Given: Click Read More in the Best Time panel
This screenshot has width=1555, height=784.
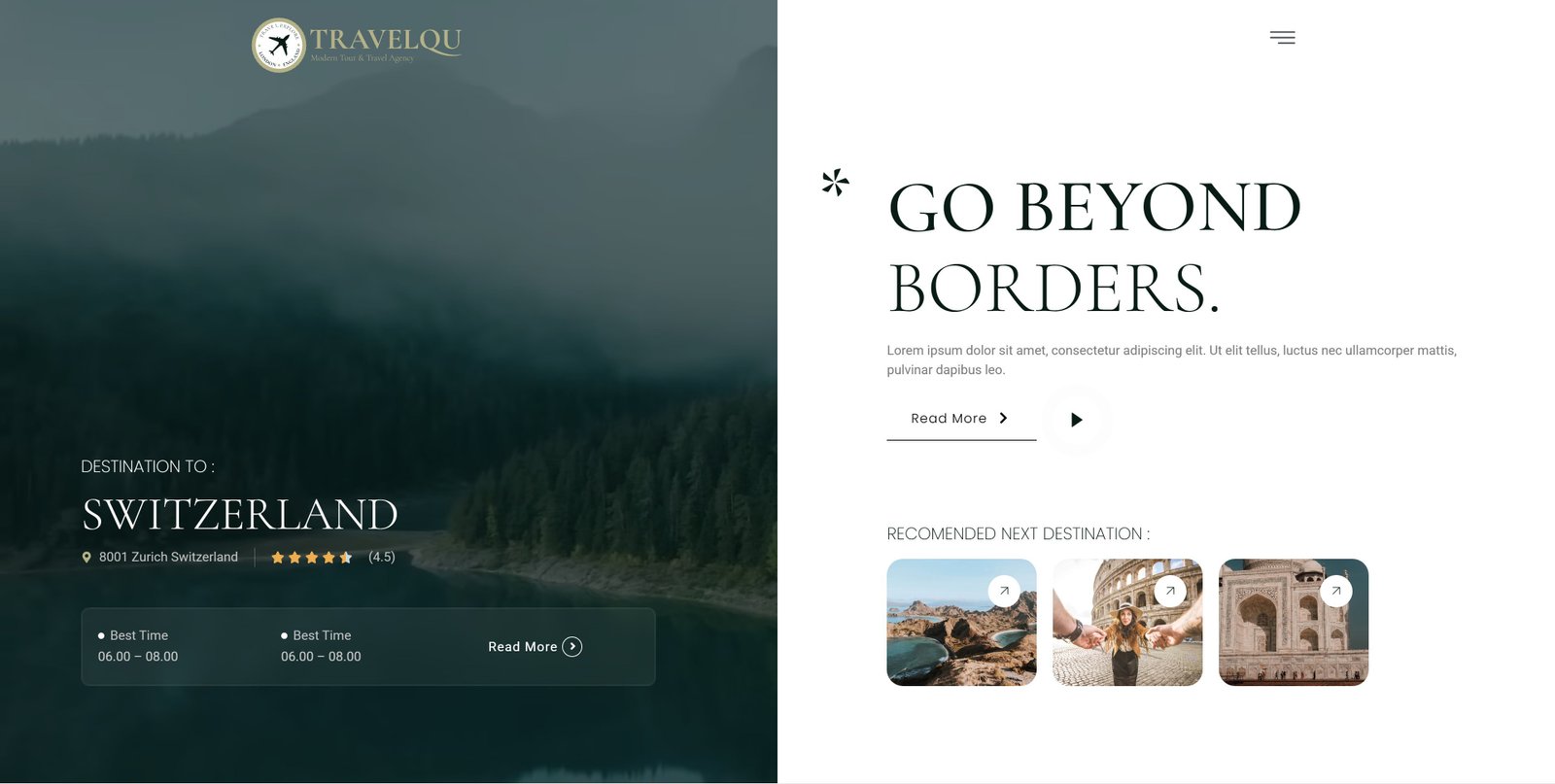Looking at the screenshot, I should [x=522, y=647].
